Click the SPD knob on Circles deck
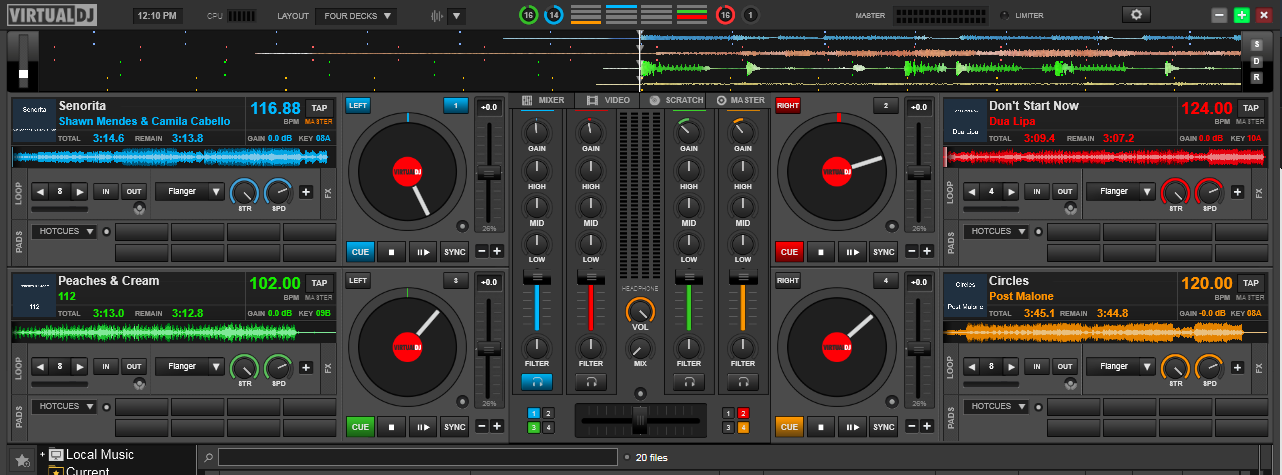 (x=1209, y=367)
